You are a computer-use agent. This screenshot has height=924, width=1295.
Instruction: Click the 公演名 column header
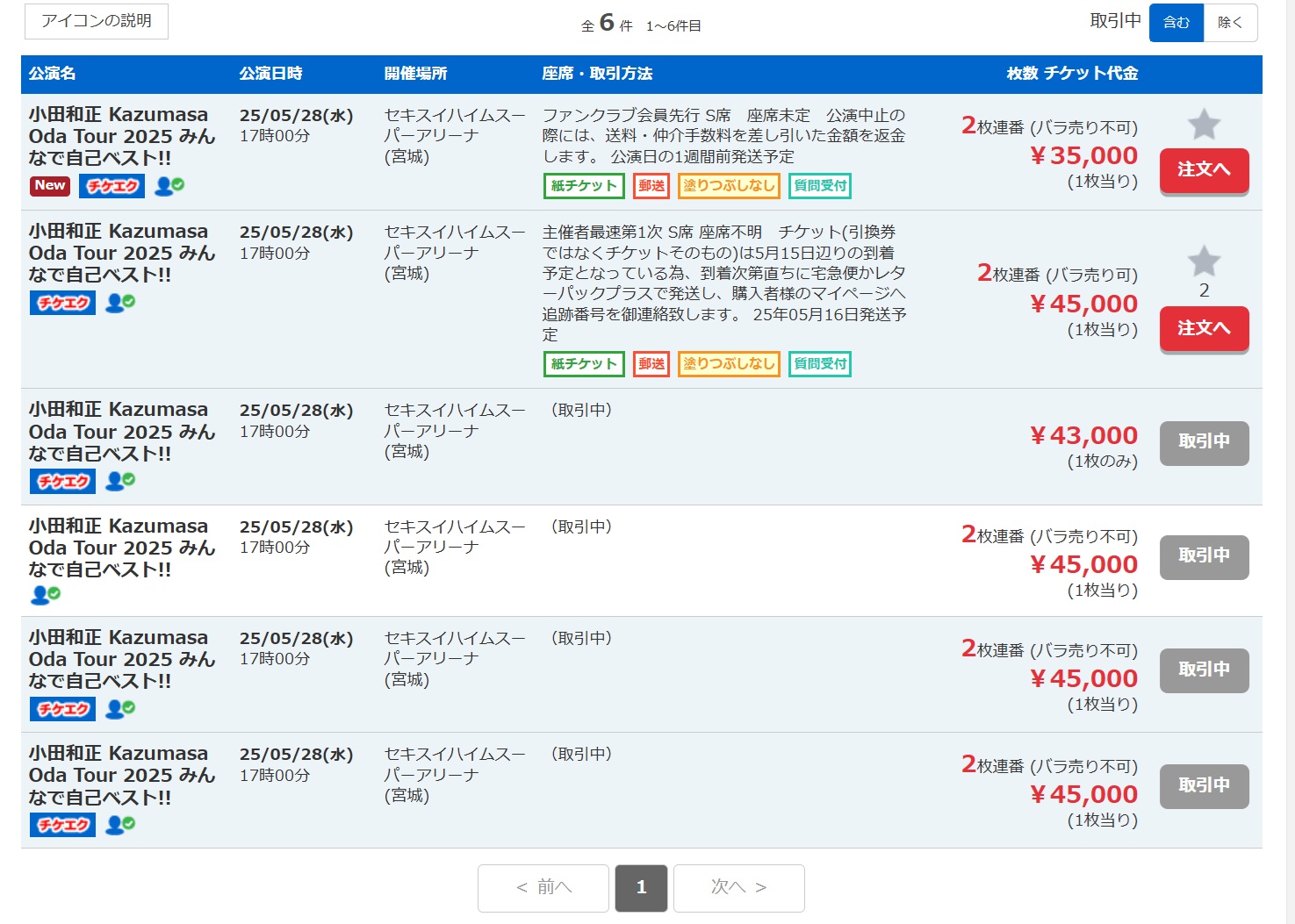52,74
